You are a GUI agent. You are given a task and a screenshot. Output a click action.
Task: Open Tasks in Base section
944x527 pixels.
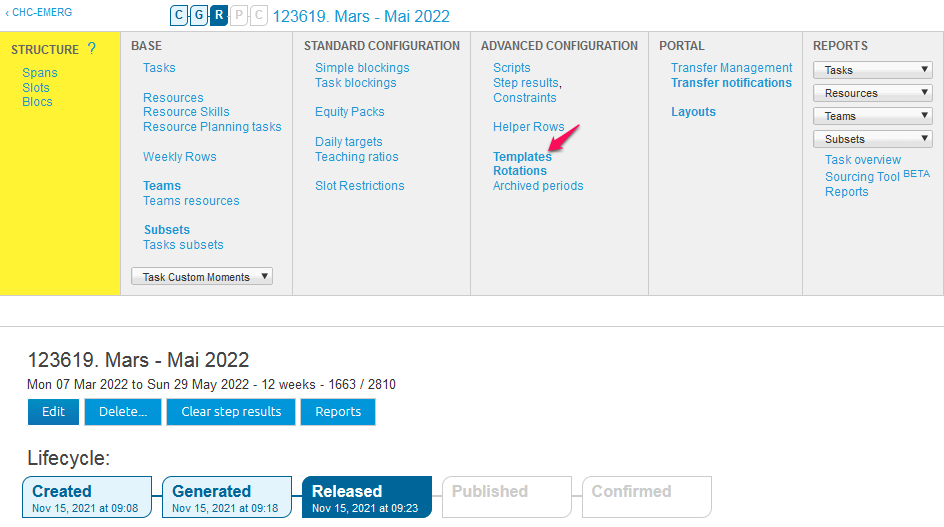pos(159,67)
